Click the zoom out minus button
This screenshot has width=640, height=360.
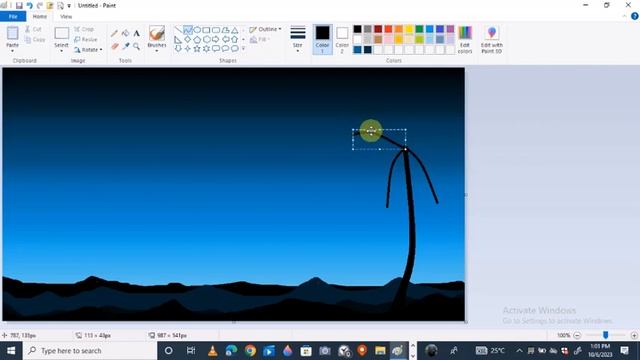pos(577,336)
